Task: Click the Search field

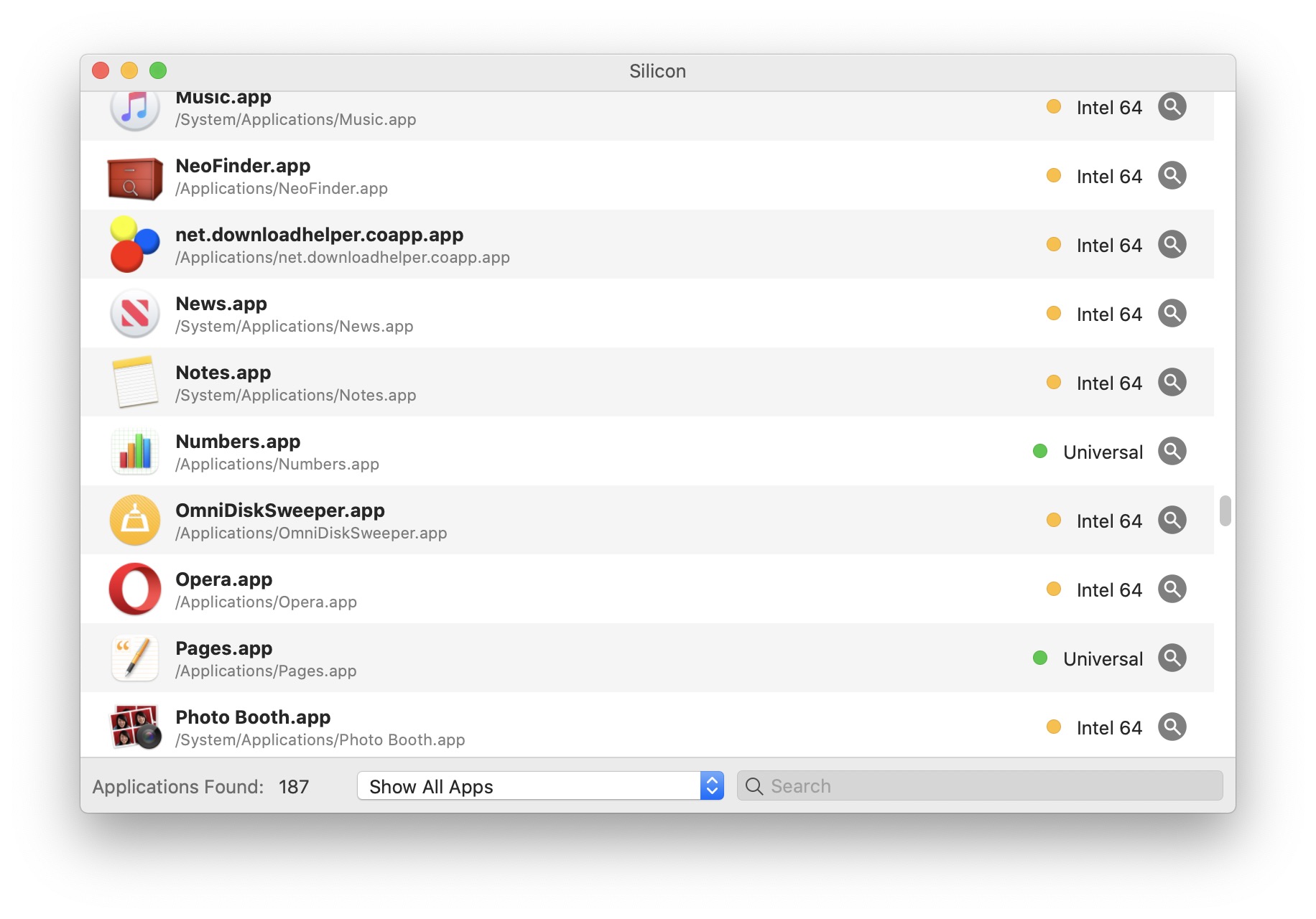Action: pyautogui.click(x=980, y=786)
